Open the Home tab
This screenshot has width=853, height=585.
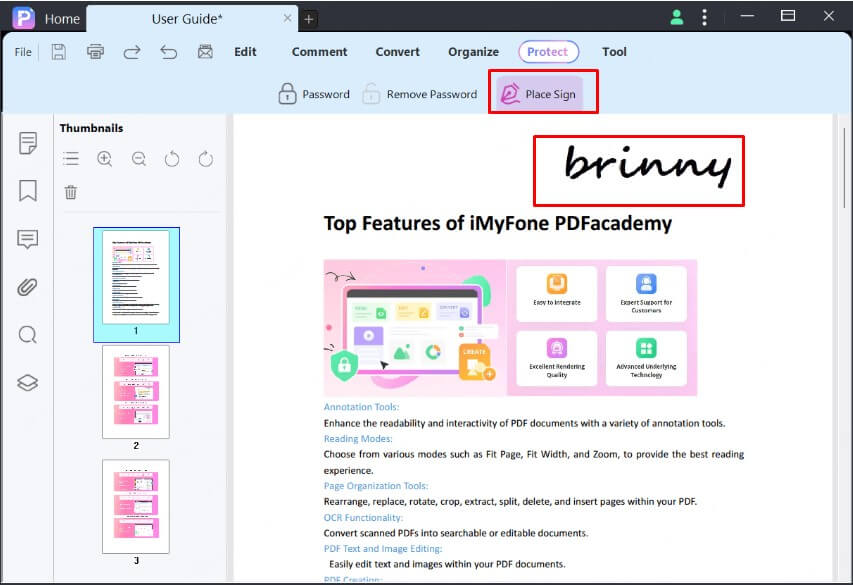(62, 19)
